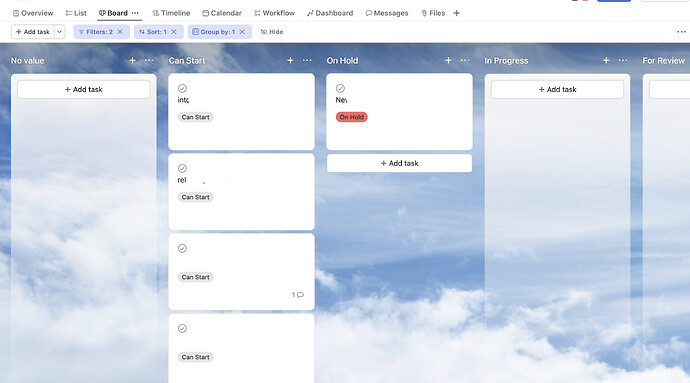This screenshot has height=383, width=690.
Task: Open Board tab more options ellipsis
Action: [x=135, y=13]
